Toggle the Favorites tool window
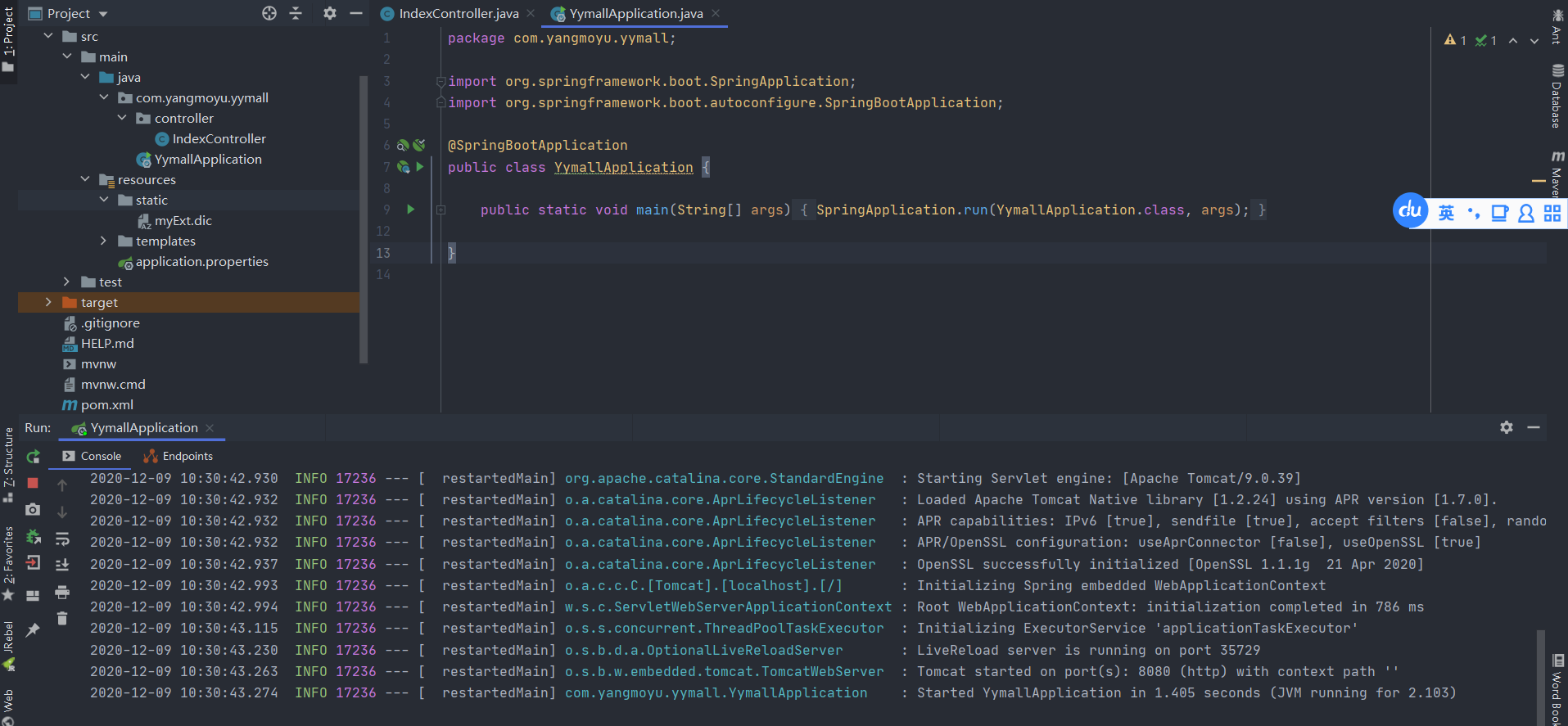This screenshot has width=1568, height=726. pos(8,563)
